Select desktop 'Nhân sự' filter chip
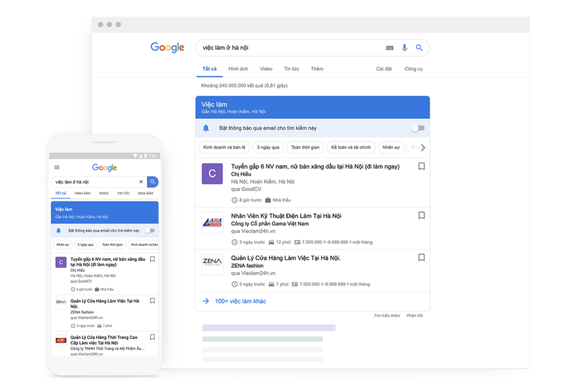Image resolution: width=586 pixels, height=383 pixels. [x=391, y=147]
